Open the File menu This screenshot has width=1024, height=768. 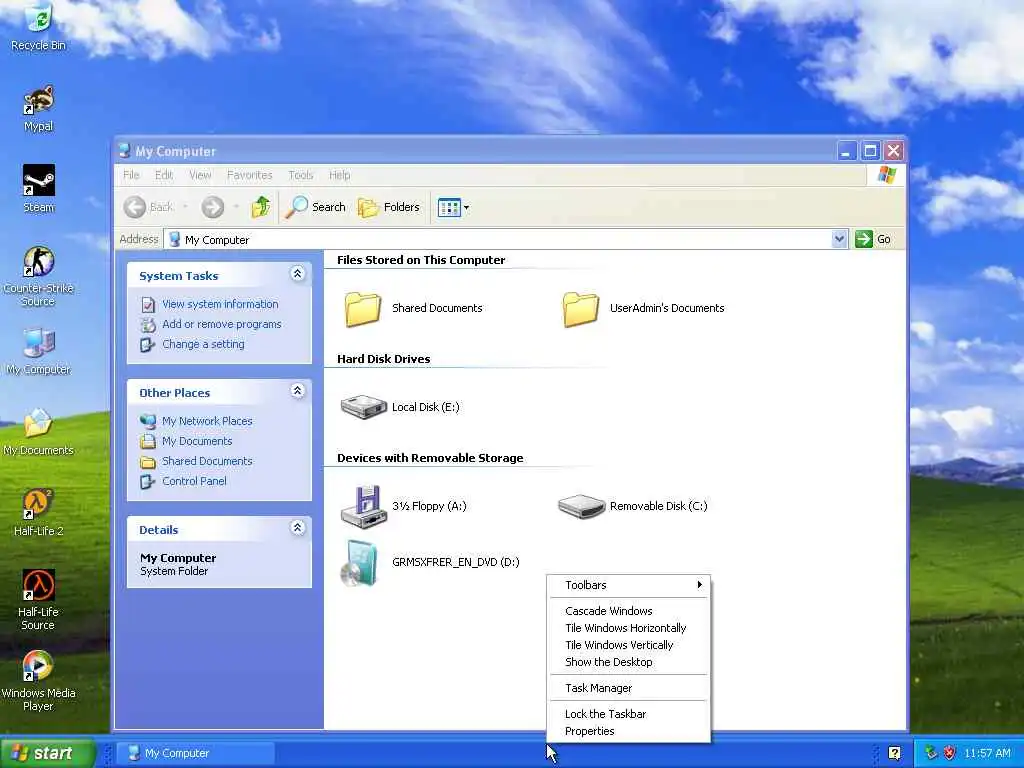131,175
